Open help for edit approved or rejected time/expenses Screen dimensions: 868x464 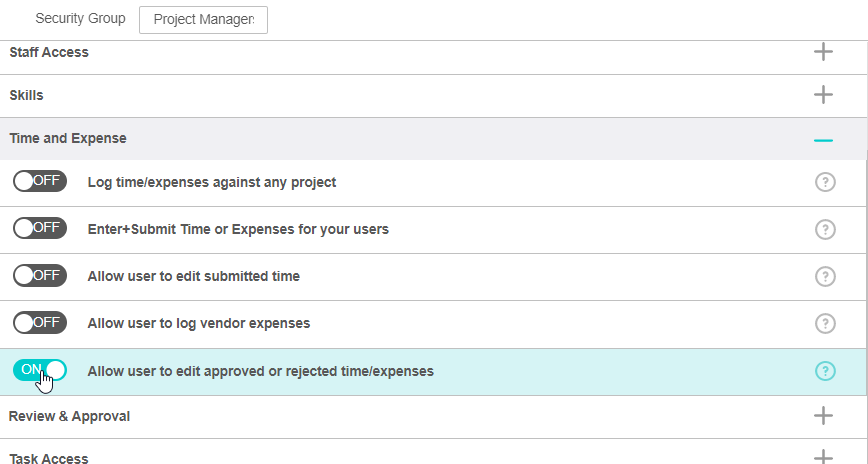[825, 371]
